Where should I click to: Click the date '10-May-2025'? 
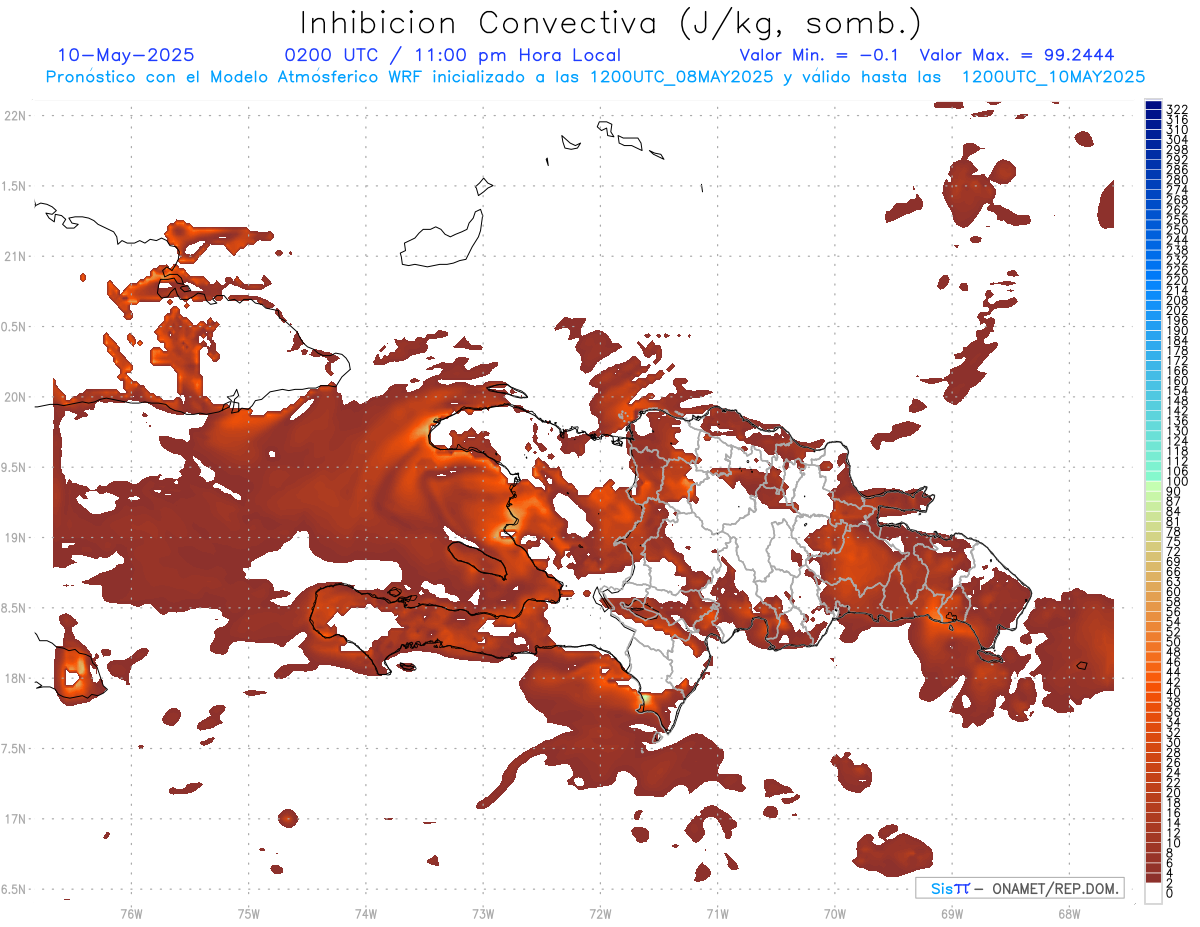(x=126, y=55)
